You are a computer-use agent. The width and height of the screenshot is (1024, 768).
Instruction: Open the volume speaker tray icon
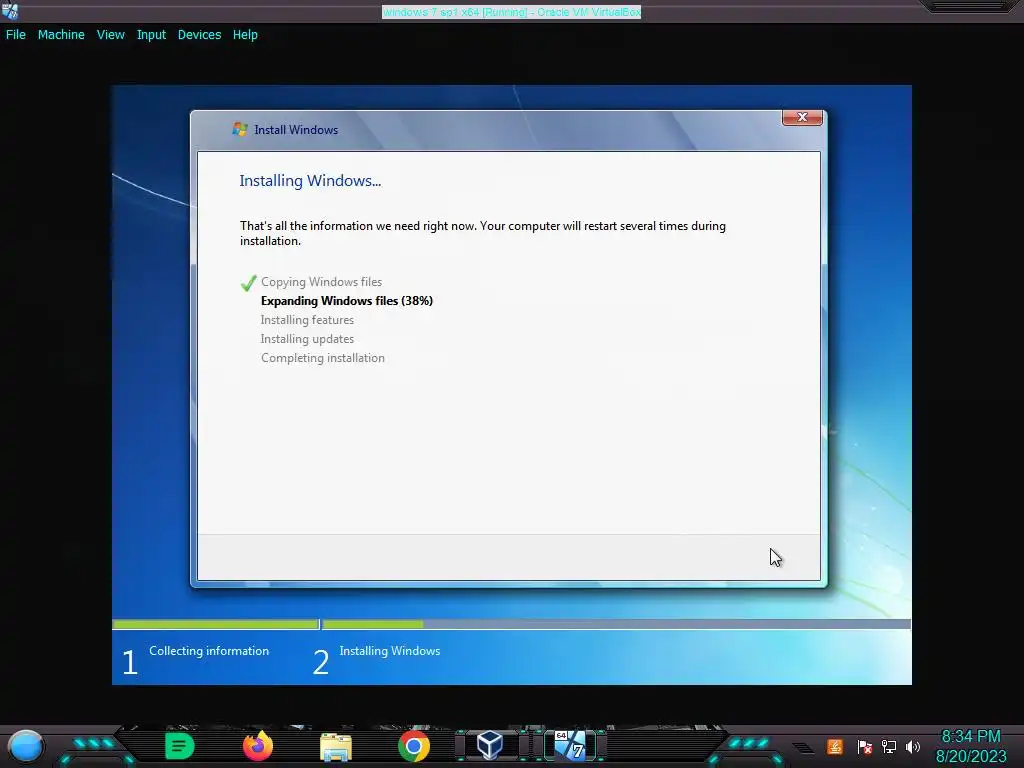(x=913, y=746)
